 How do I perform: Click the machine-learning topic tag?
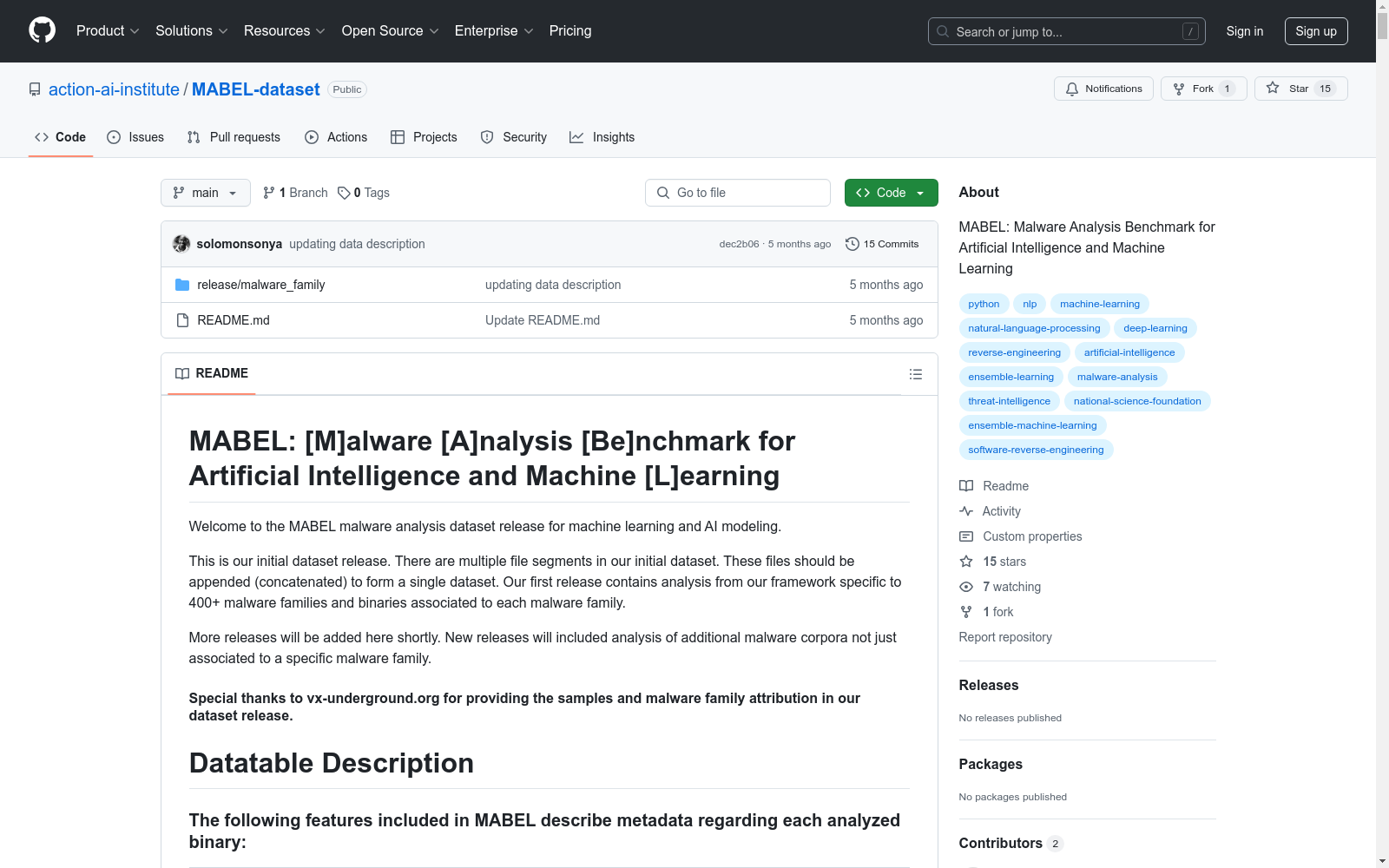[1100, 304]
